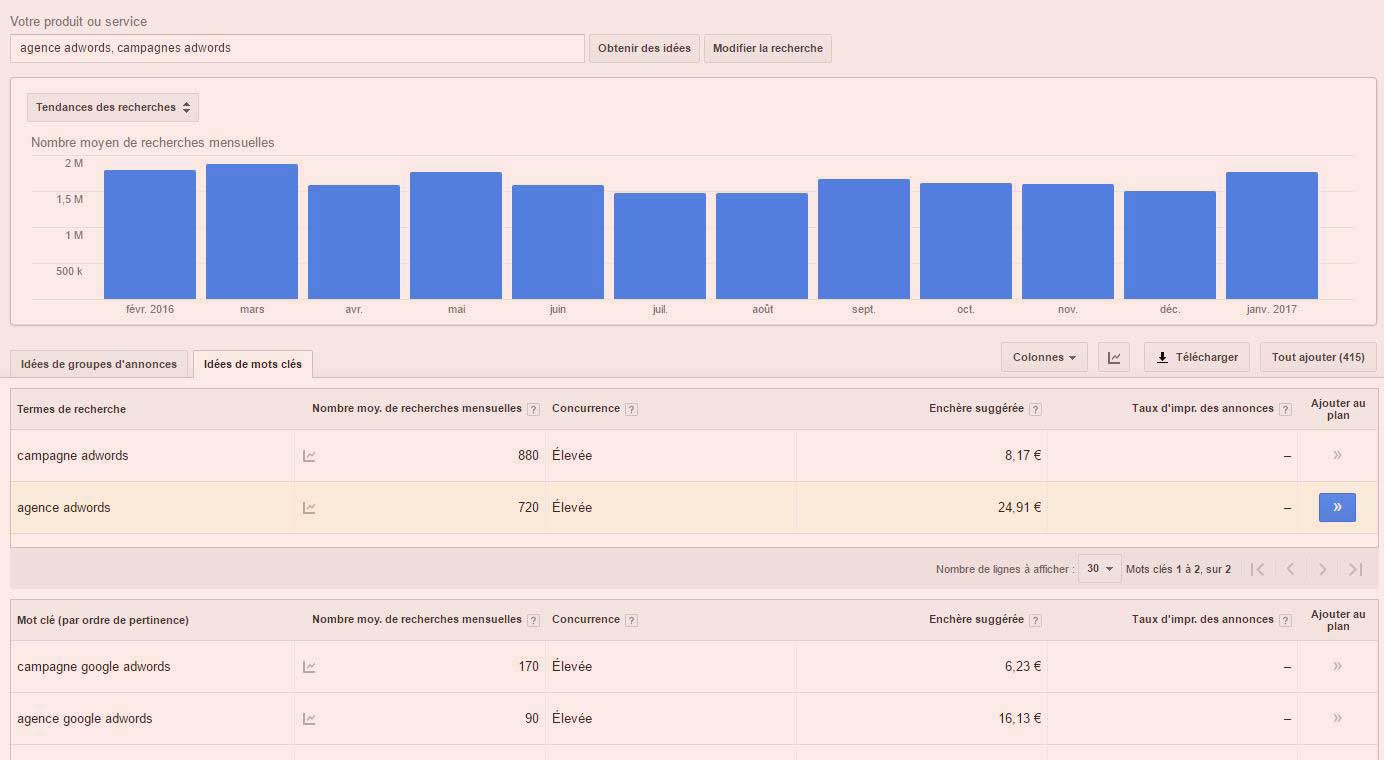Select the 880 monthly searches value

528,456
